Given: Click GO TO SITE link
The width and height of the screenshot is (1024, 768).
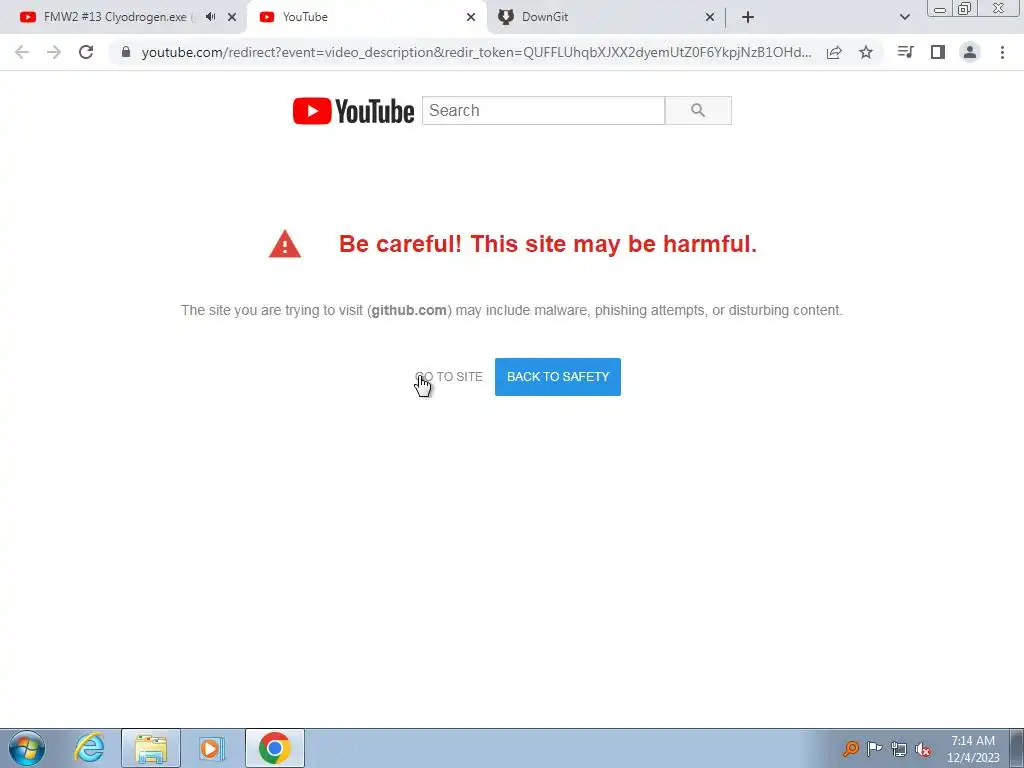Looking at the screenshot, I should click(x=449, y=377).
